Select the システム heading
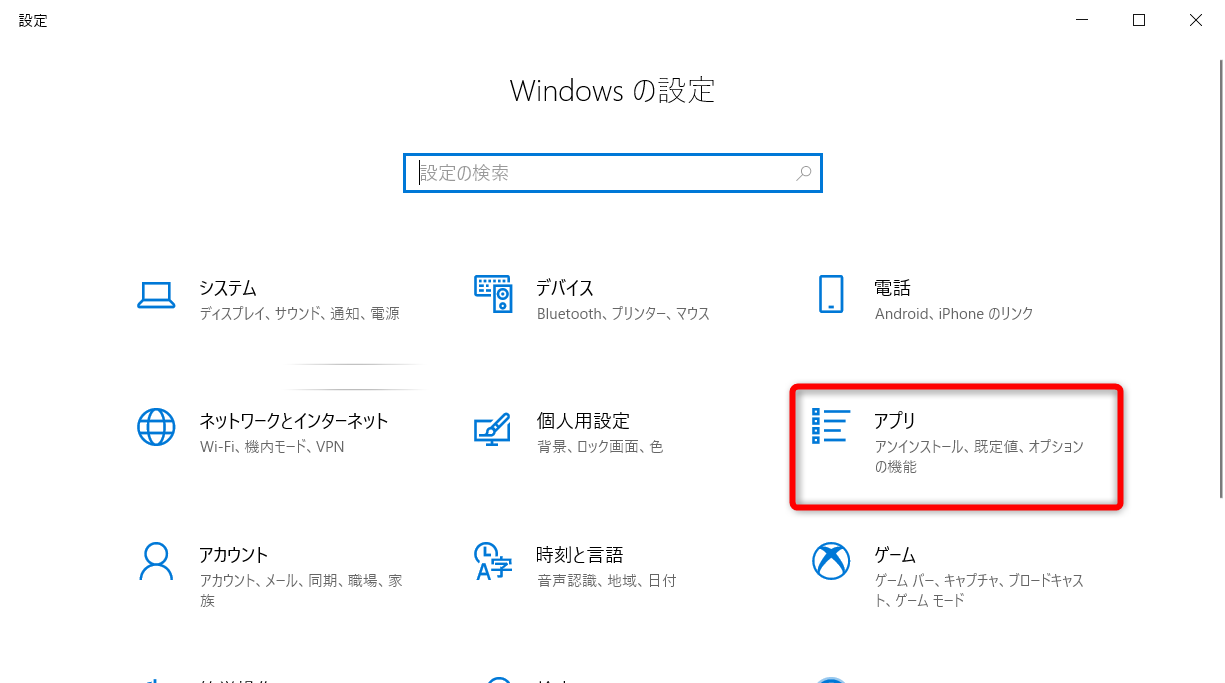The height and width of the screenshot is (683, 1225). tap(228, 288)
